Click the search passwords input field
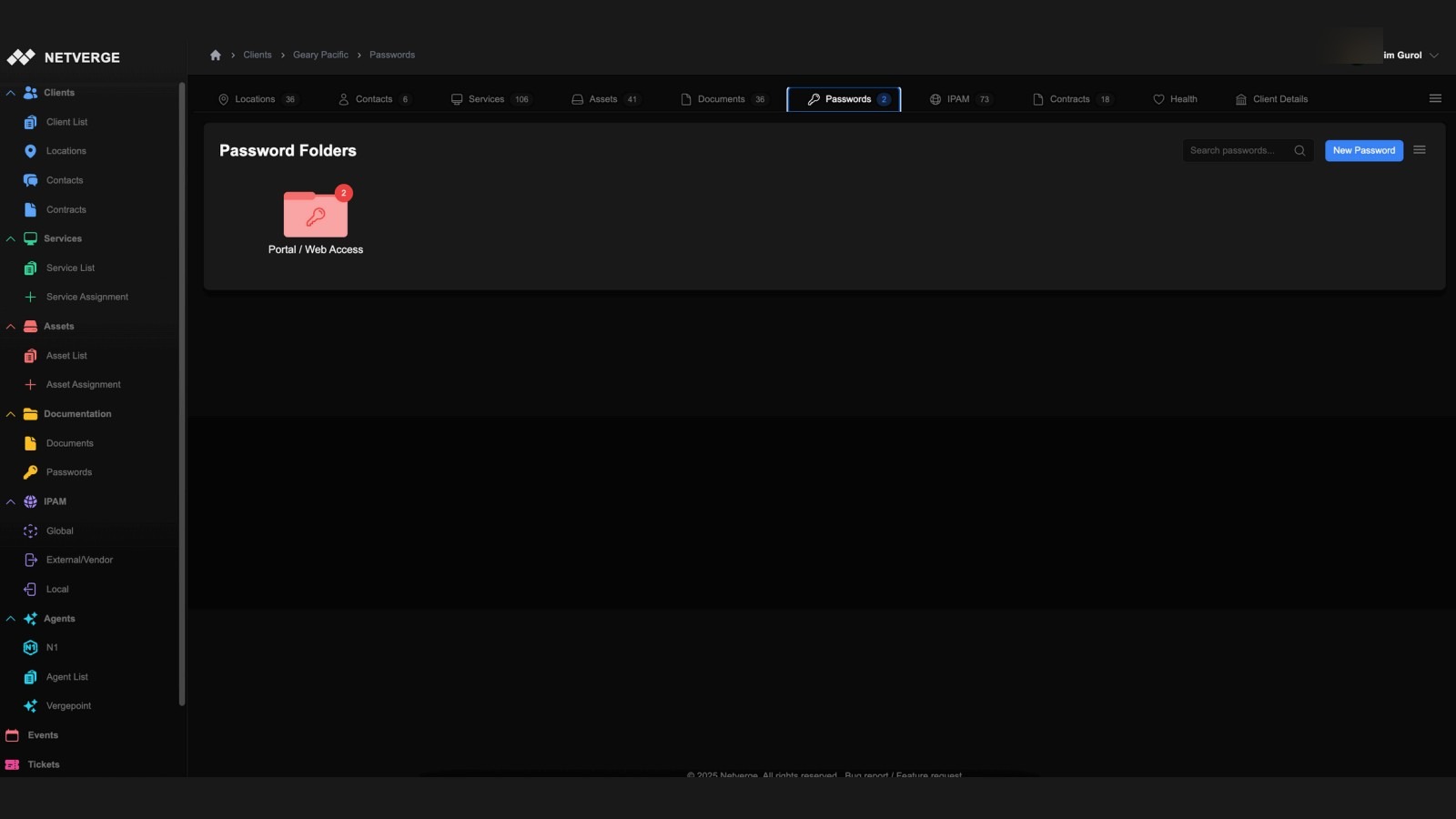This screenshot has height=819, width=1456. tap(1239, 150)
